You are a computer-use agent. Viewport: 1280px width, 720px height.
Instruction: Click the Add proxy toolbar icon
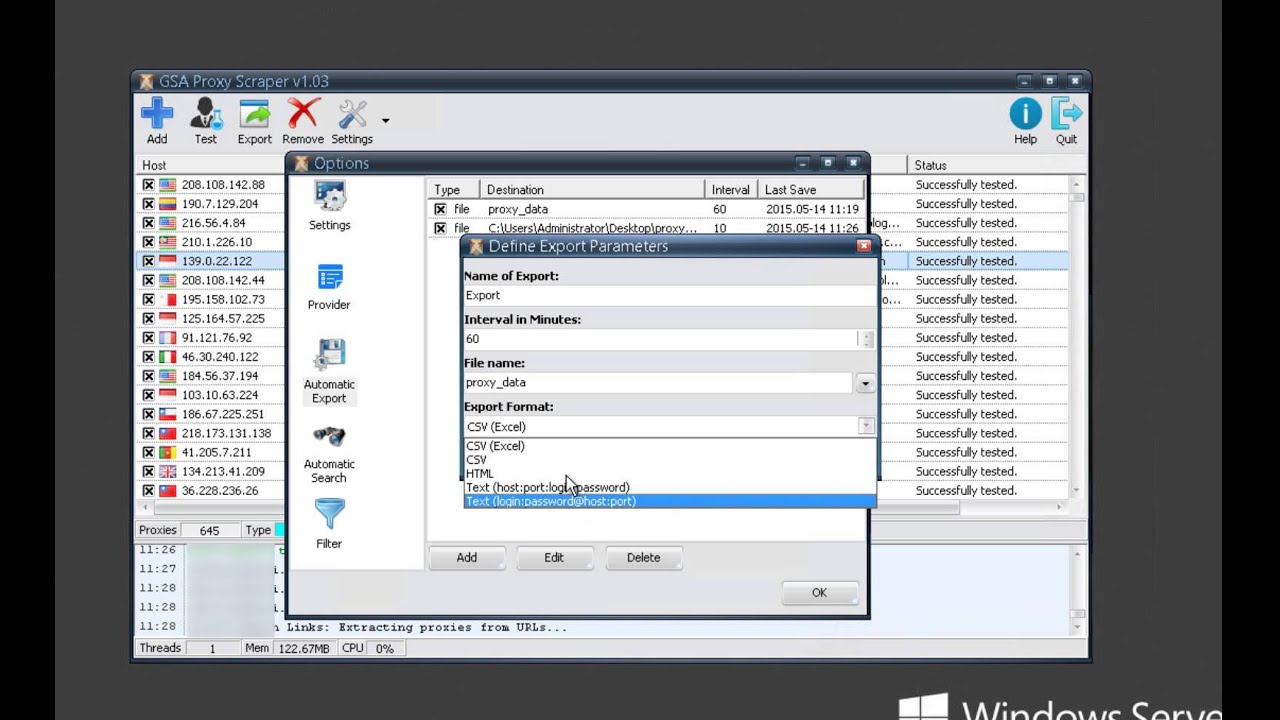157,122
